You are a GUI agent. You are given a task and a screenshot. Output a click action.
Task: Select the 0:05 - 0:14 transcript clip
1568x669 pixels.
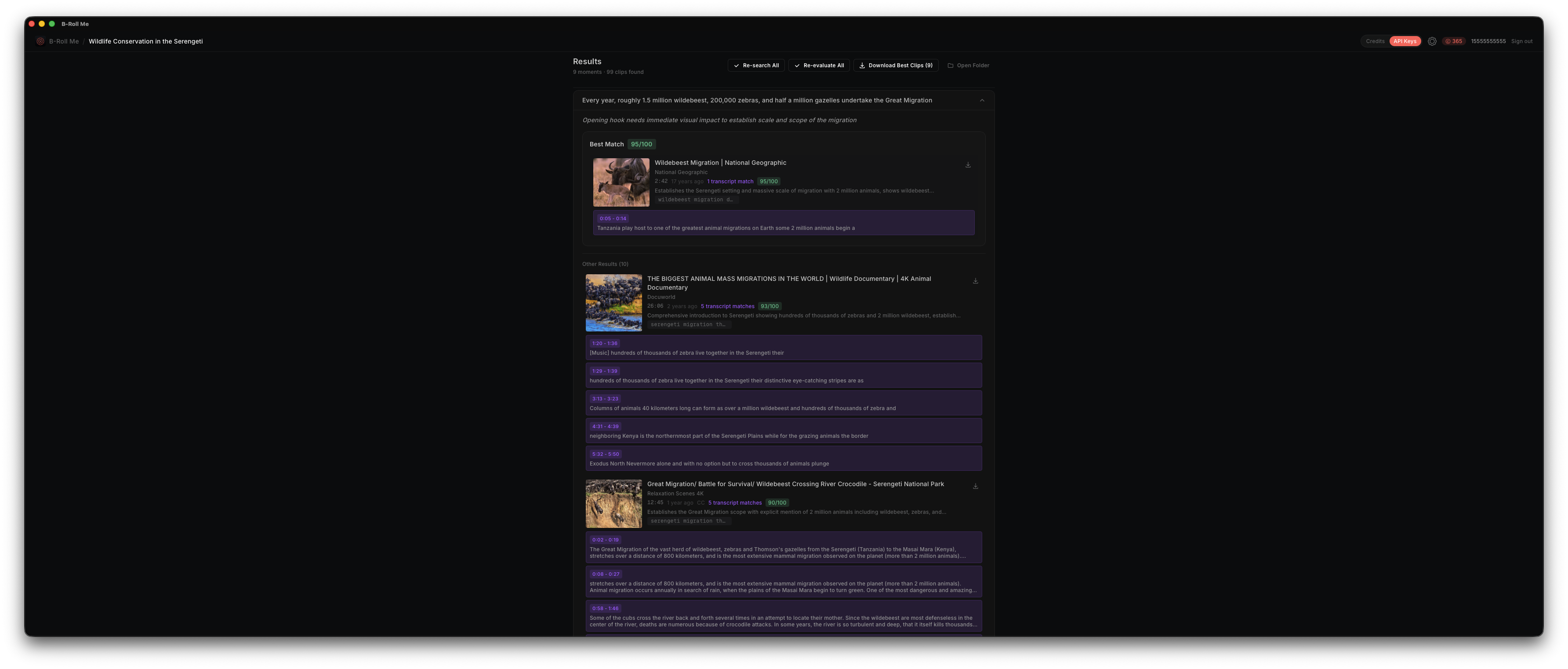[x=784, y=223]
